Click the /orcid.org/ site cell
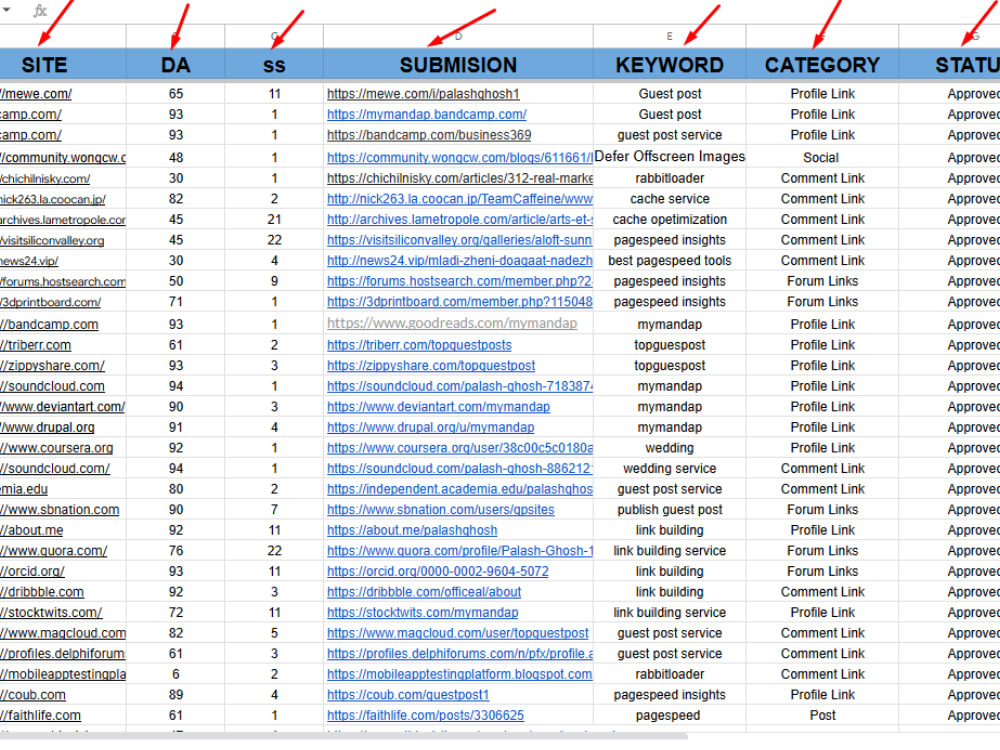The image size is (1000, 750). point(63,571)
